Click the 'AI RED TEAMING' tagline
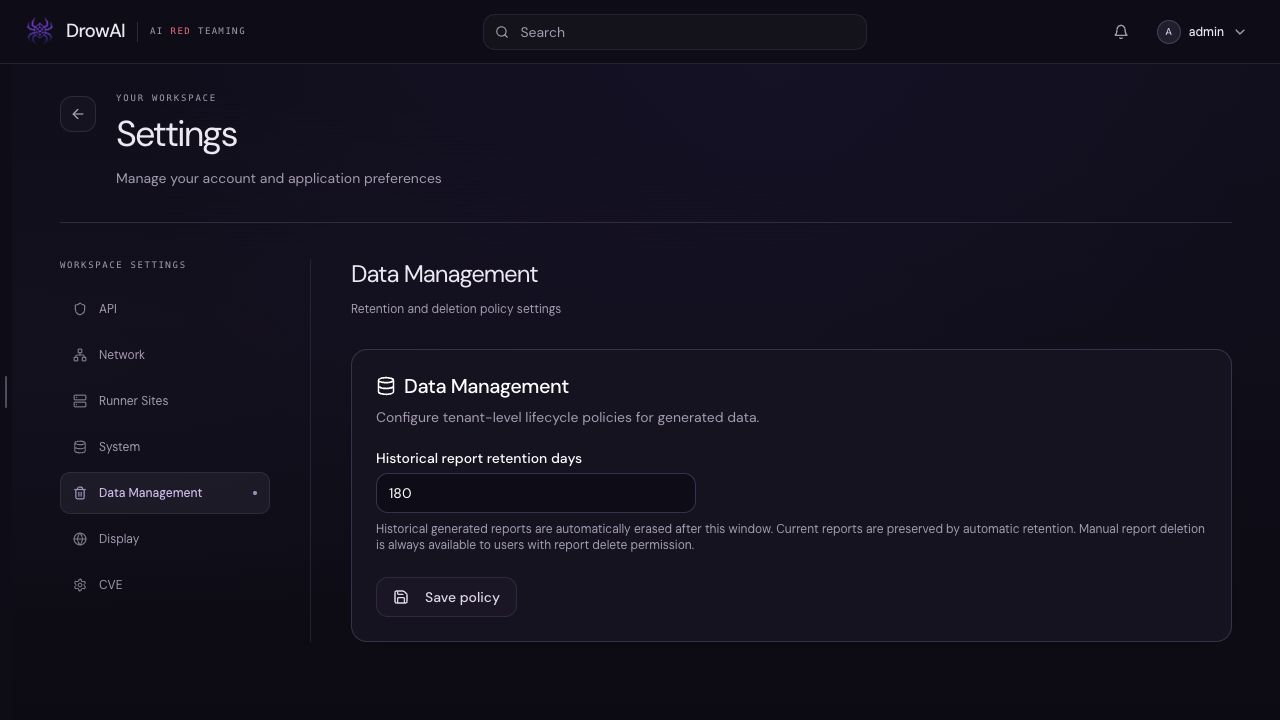1280x720 pixels. [198, 31]
